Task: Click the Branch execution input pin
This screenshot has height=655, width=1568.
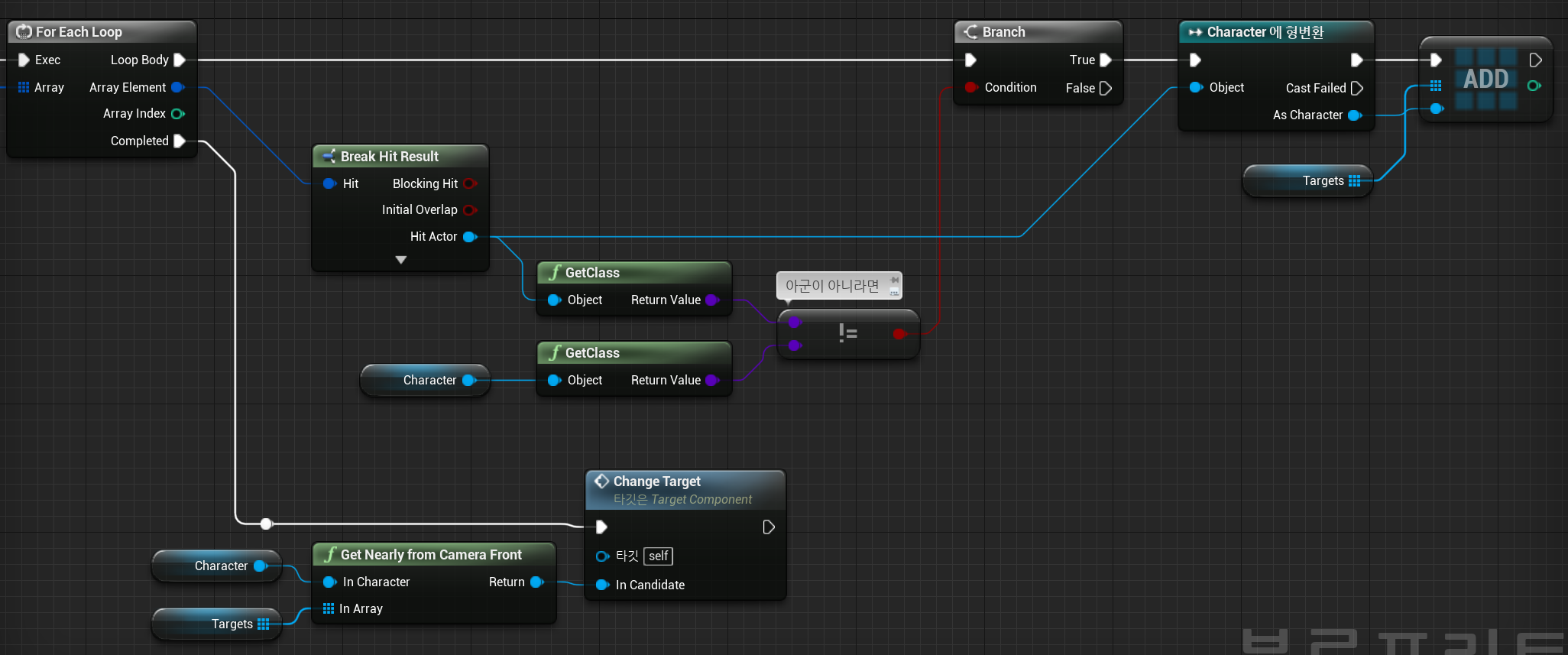Action: click(x=971, y=60)
